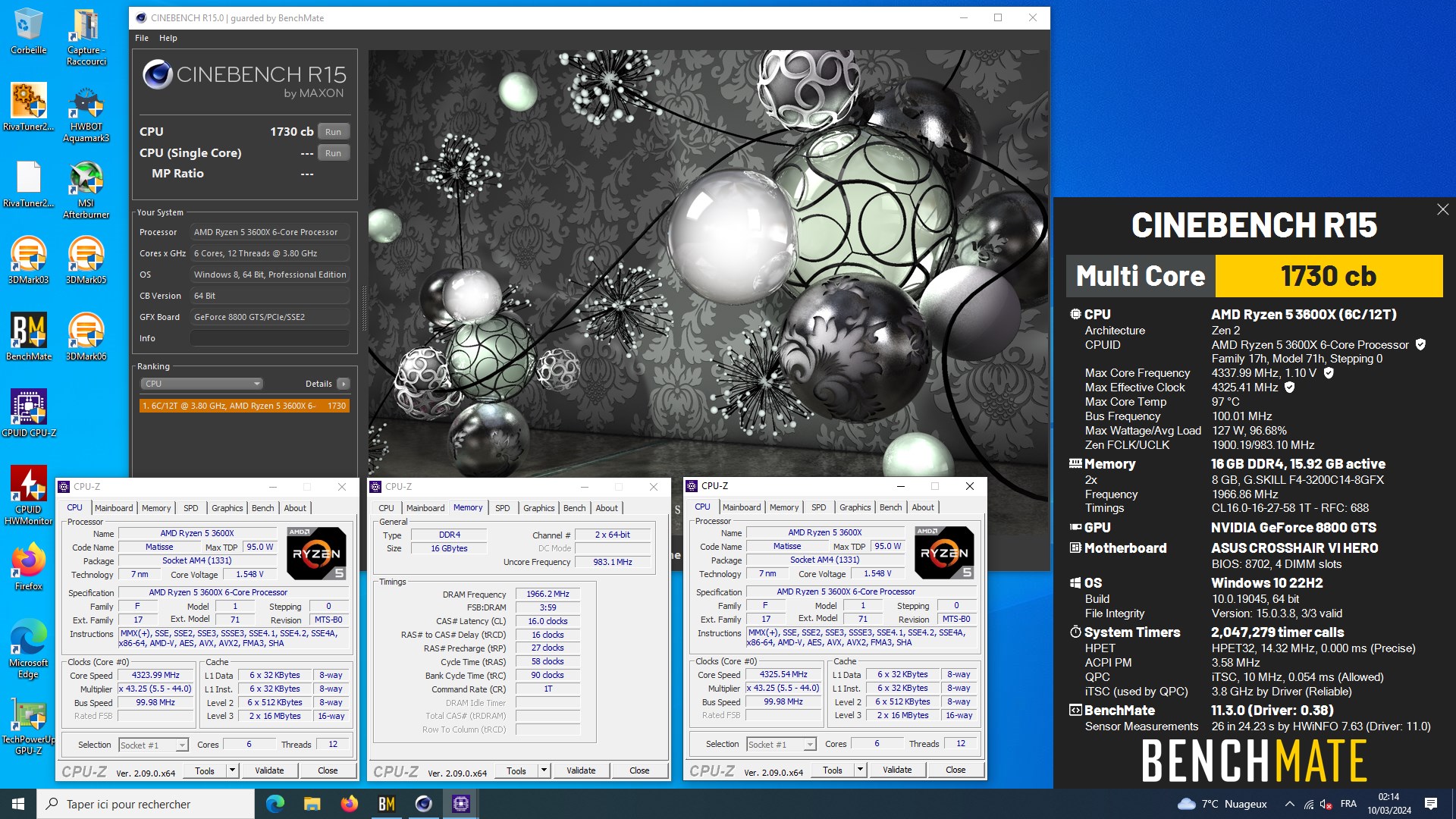Click the FRA language indicator
The width and height of the screenshot is (1456, 819).
(x=1348, y=804)
